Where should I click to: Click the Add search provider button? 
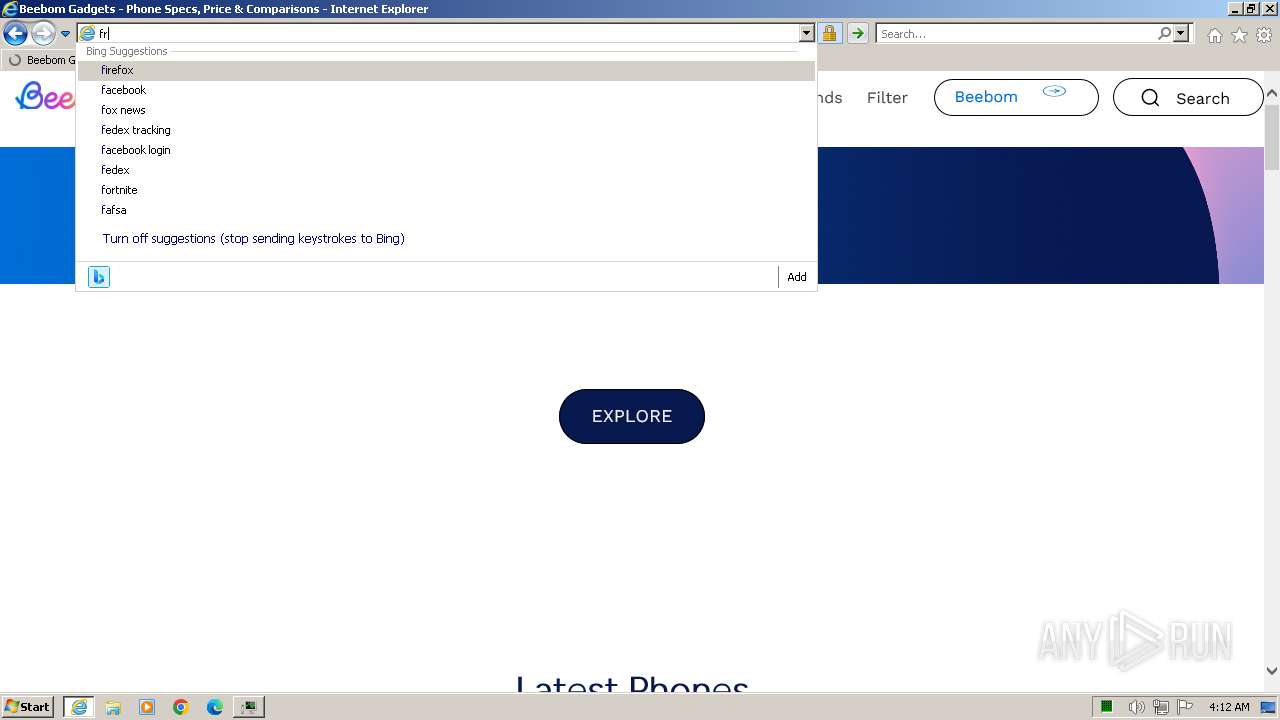pos(797,277)
